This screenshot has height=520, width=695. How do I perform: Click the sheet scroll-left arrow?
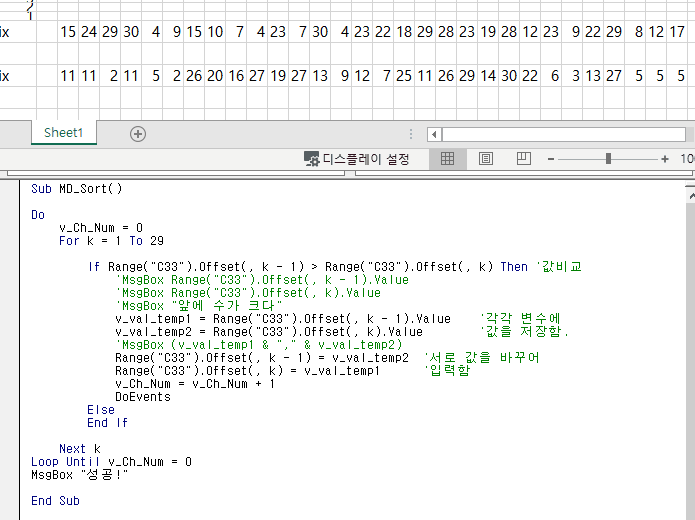[434, 134]
